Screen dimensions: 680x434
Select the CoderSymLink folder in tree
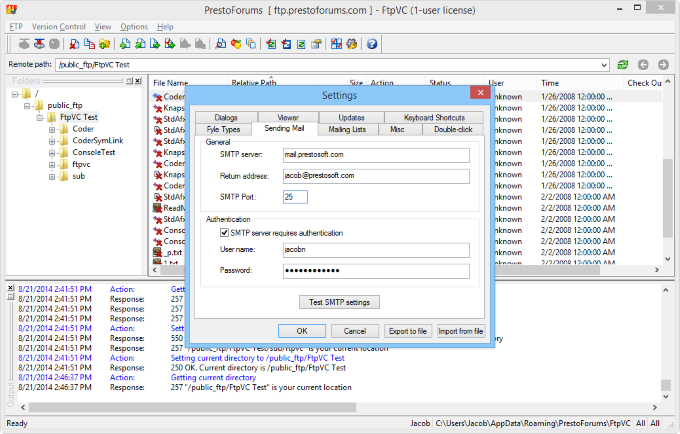pos(98,141)
